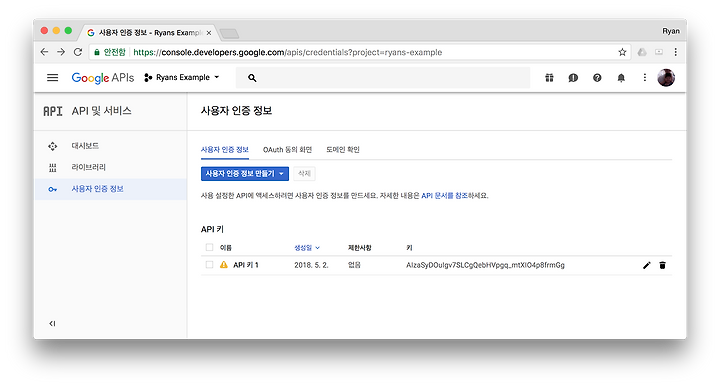
Task: Toggle the checkbox for API 키 1
Action: [209, 265]
